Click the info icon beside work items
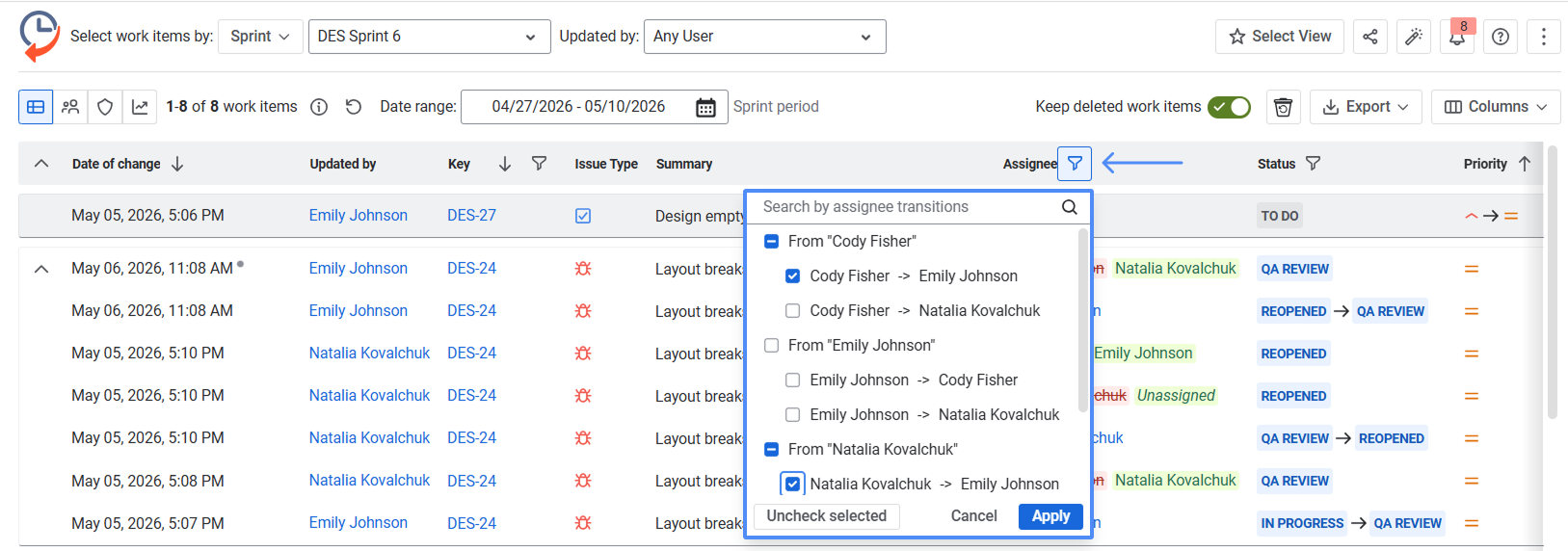 [319, 107]
